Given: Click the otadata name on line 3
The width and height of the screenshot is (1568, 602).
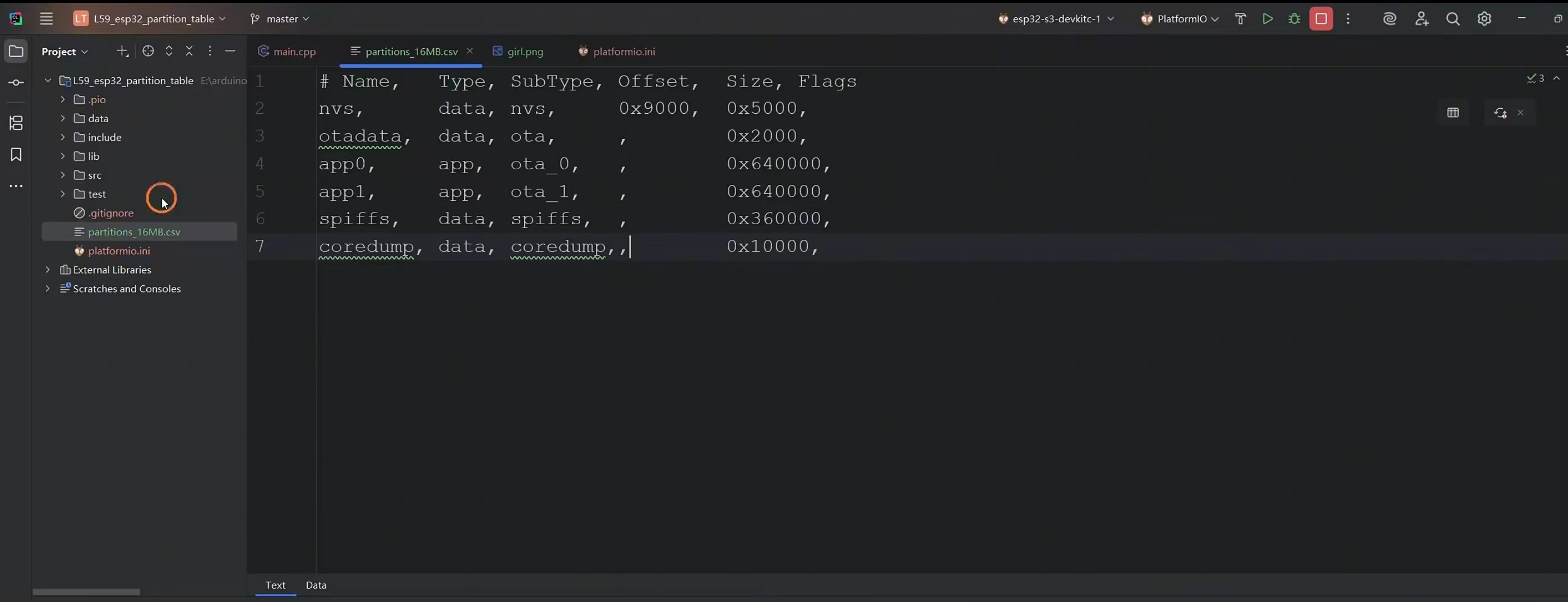Looking at the screenshot, I should (360, 136).
